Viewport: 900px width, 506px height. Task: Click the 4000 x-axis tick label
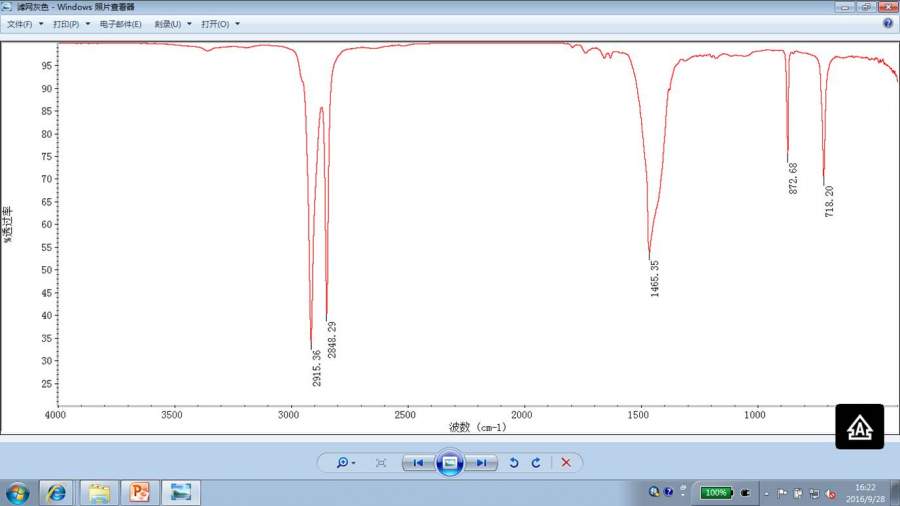pos(55,415)
